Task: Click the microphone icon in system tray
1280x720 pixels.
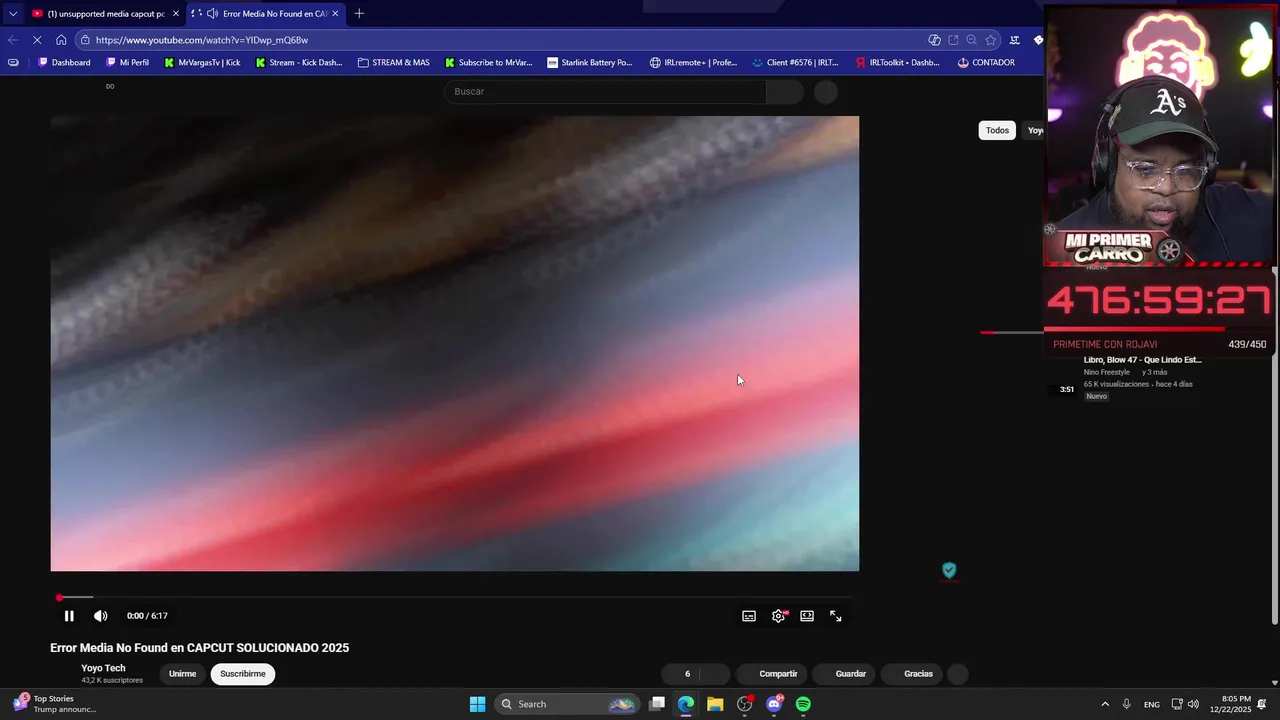Action: pos(1127,704)
